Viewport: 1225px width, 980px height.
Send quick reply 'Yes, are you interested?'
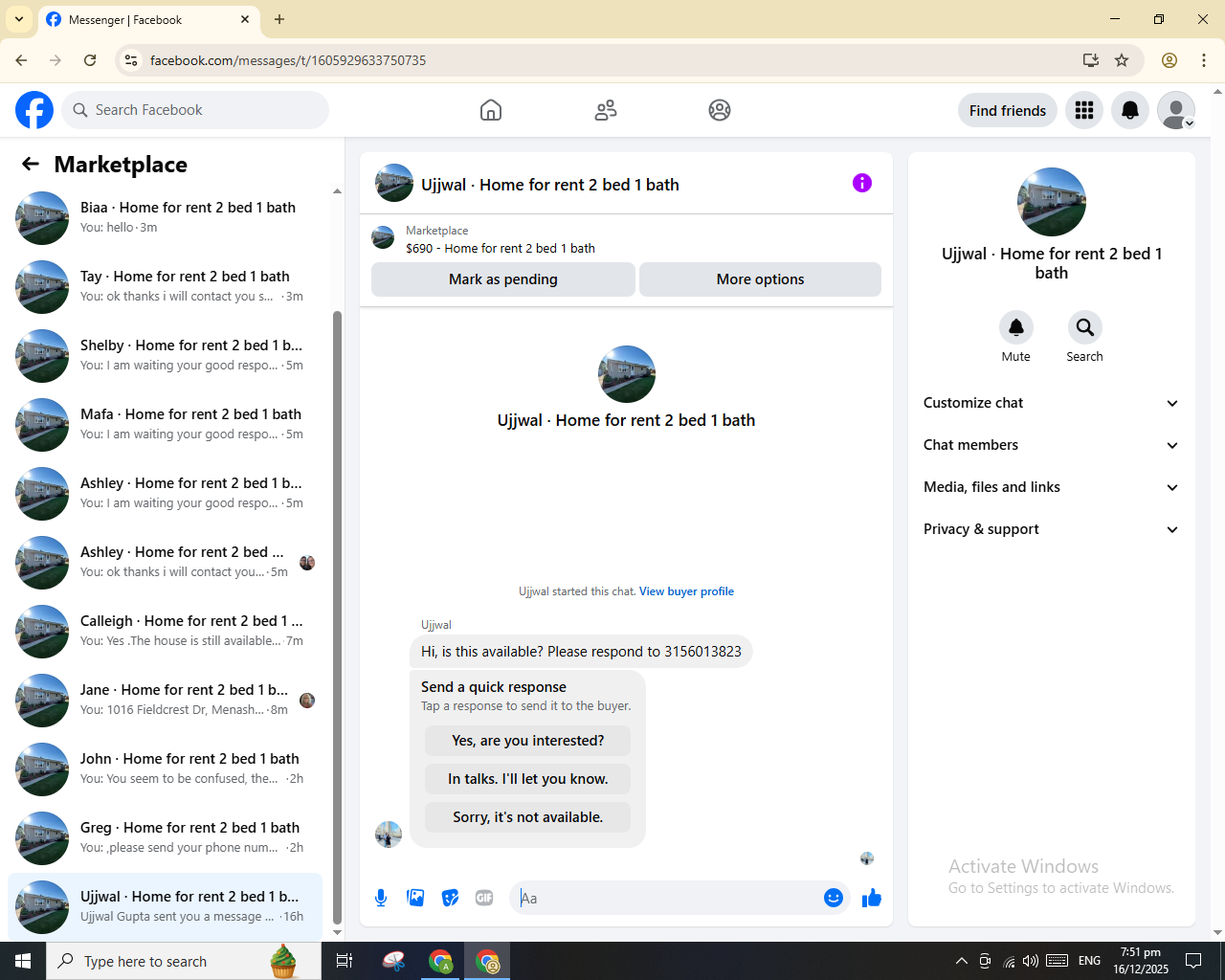click(528, 741)
